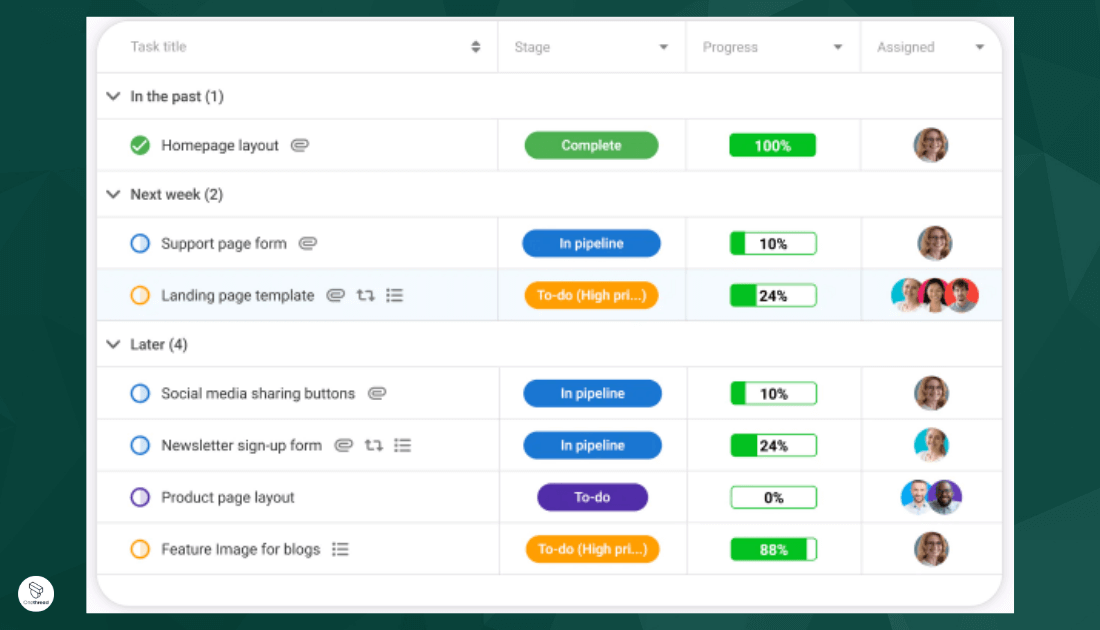
Task: Click the logo badge in the bottom-left corner
Action: (x=36, y=593)
